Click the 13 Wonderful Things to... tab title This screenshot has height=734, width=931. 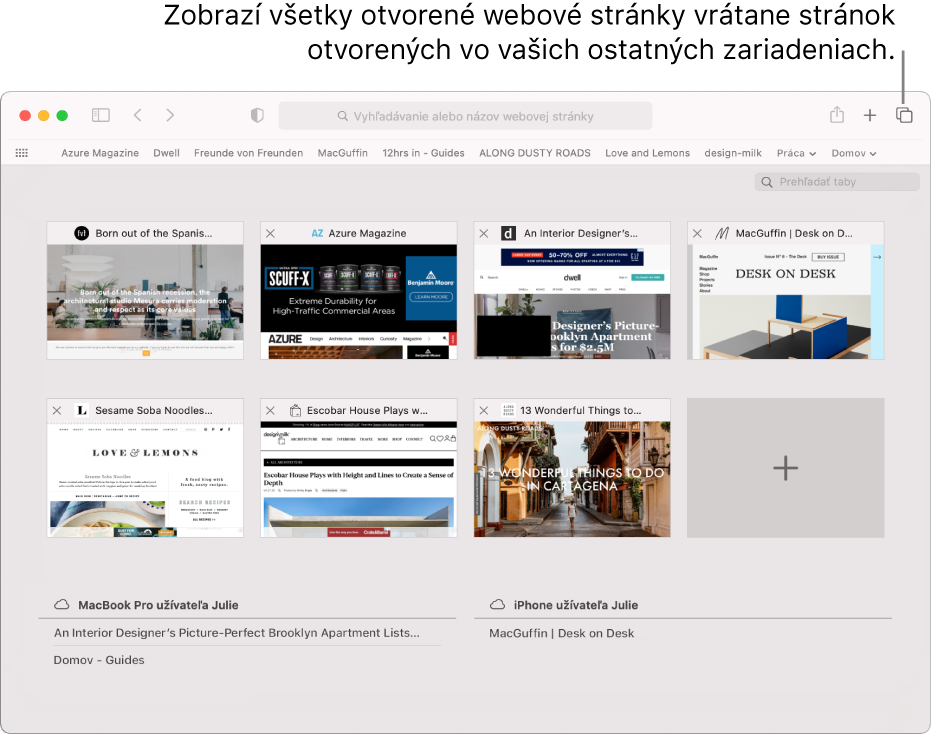tap(581, 410)
